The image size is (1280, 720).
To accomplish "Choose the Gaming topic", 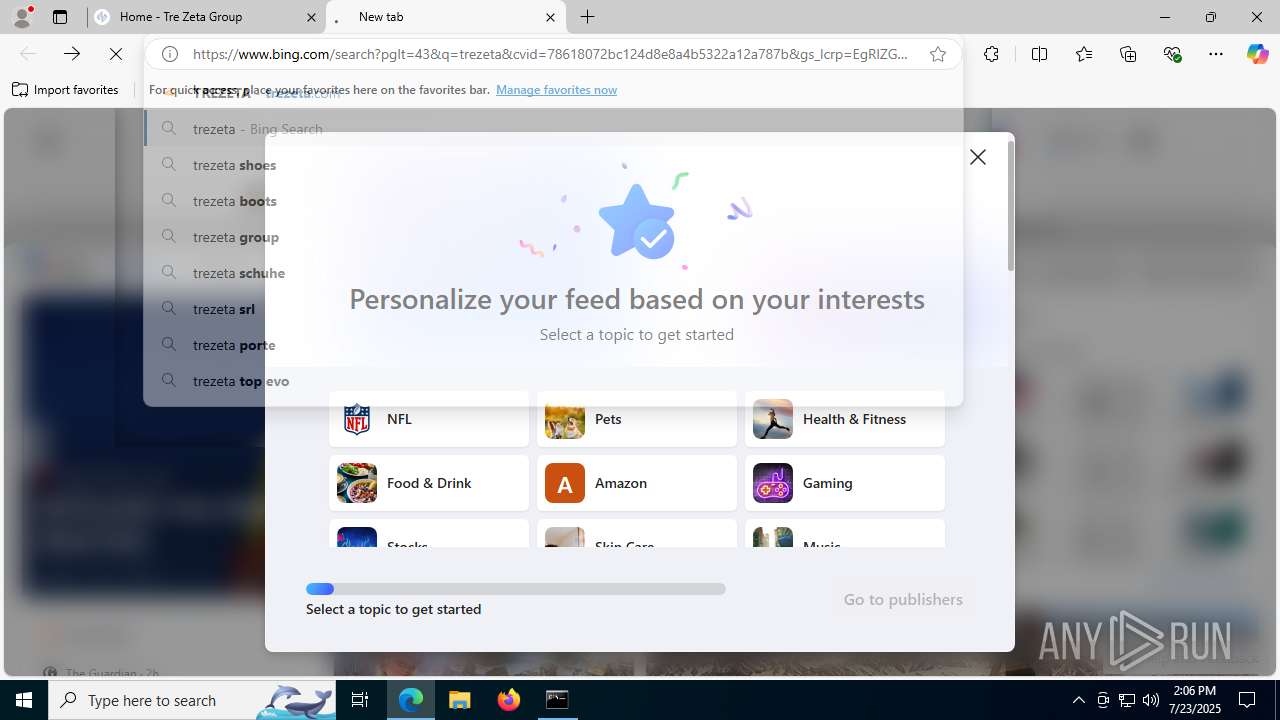I will [x=845, y=483].
